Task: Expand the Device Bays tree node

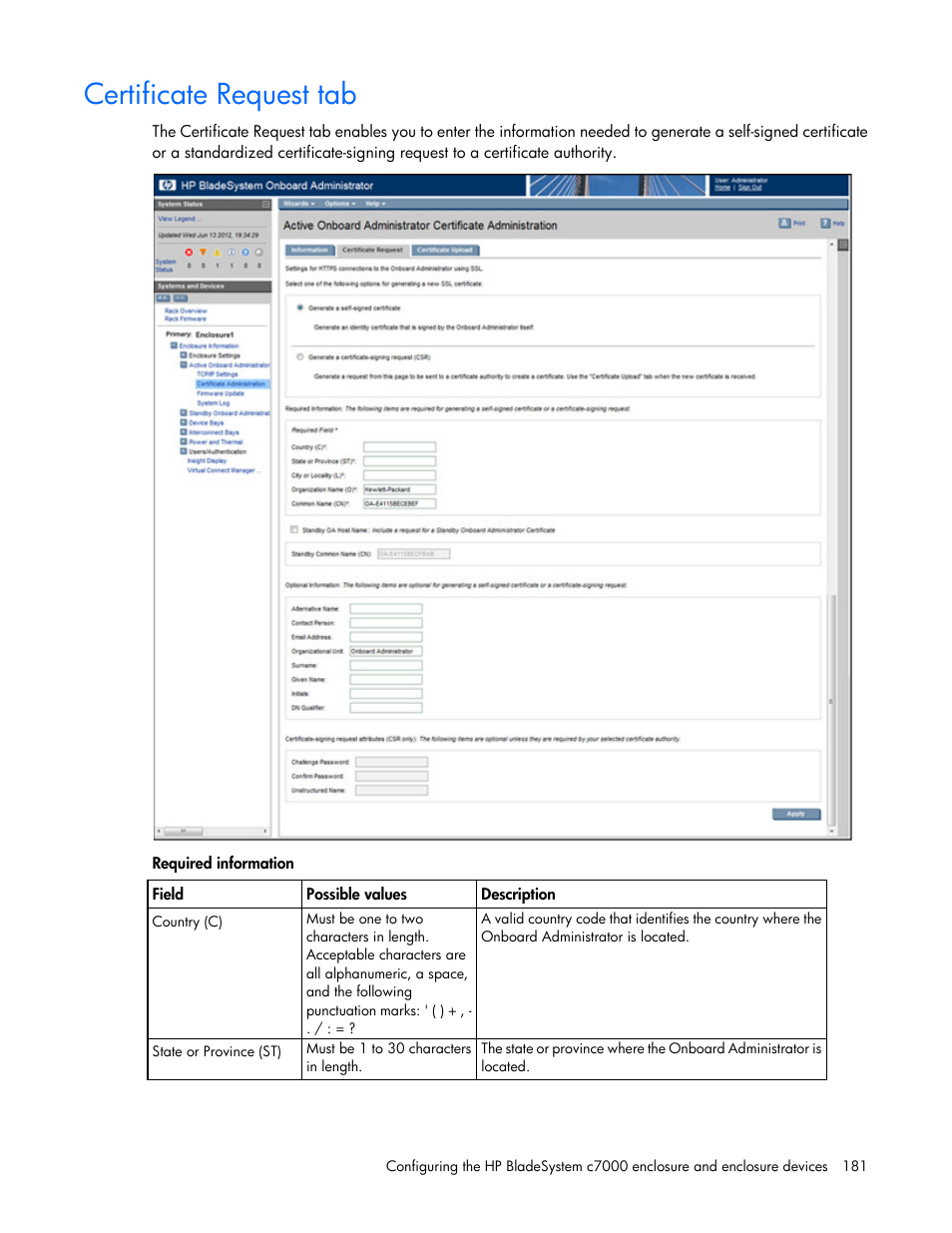Action: point(184,422)
